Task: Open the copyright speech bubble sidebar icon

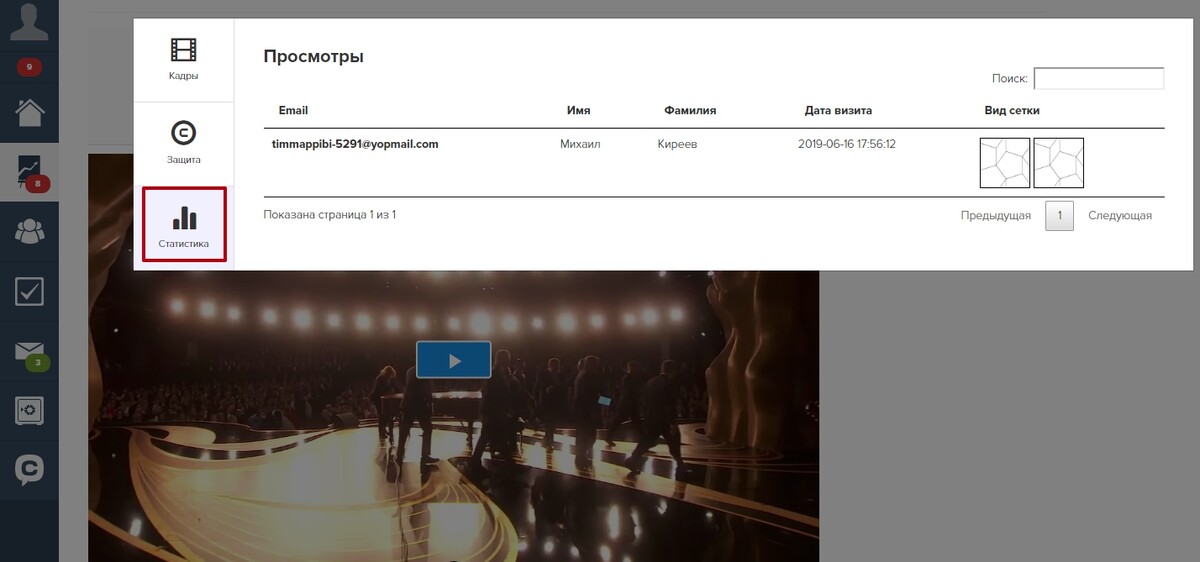Action: [x=29, y=470]
